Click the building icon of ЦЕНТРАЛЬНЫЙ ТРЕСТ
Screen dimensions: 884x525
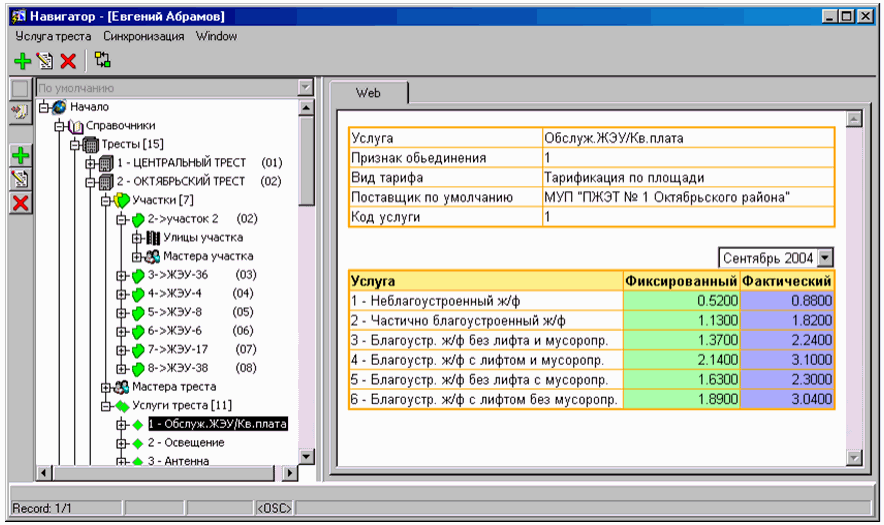(106, 164)
